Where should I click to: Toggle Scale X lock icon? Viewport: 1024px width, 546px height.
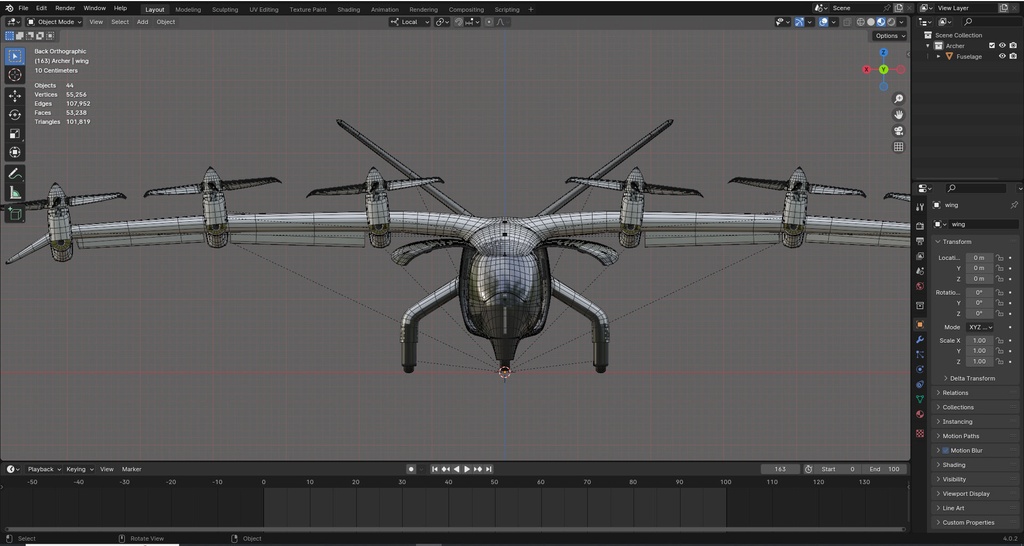coord(999,340)
